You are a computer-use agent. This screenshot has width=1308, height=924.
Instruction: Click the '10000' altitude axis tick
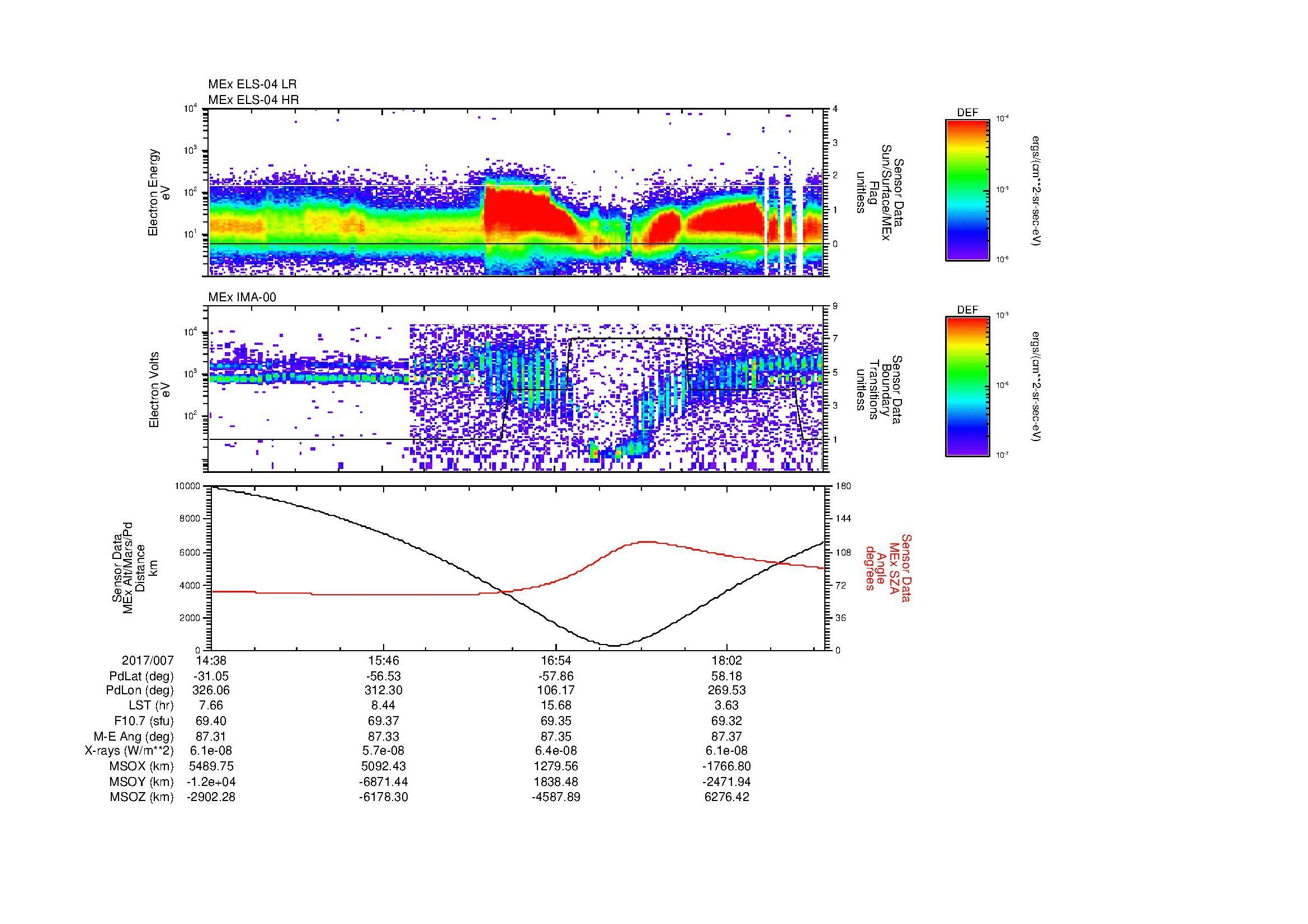point(188,486)
